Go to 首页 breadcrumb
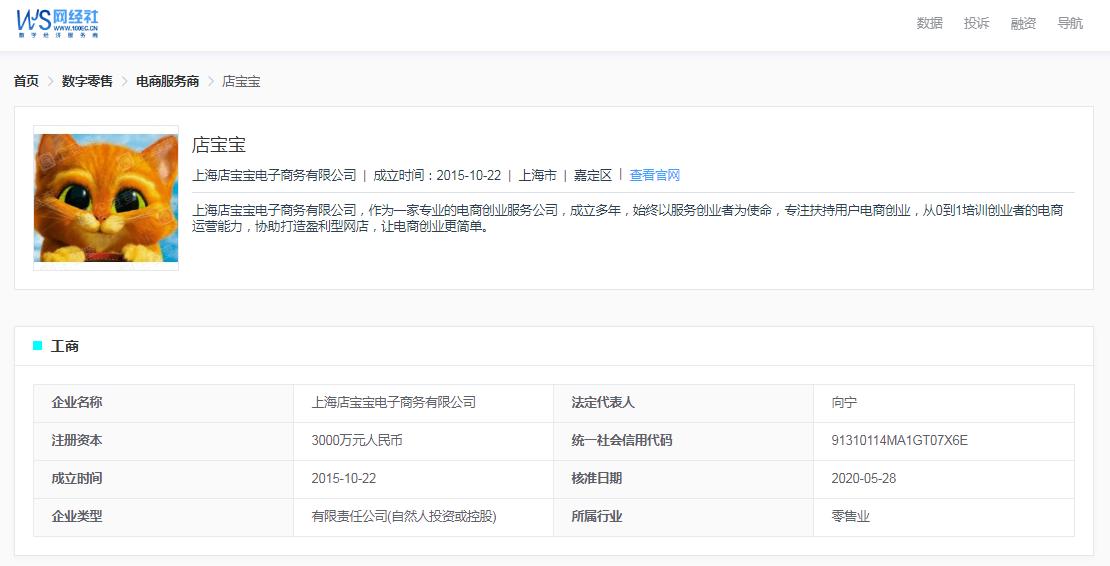Viewport: 1110px width, 566px height. click(x=26, y=81)
